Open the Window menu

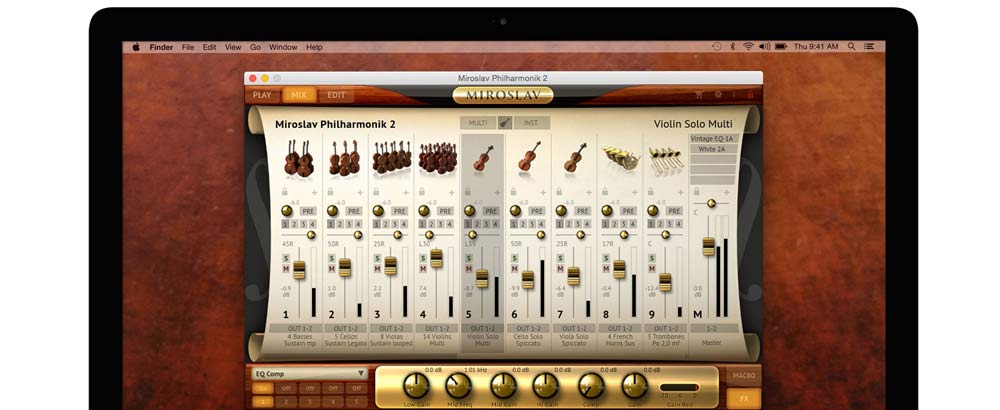tap(283, 47)
